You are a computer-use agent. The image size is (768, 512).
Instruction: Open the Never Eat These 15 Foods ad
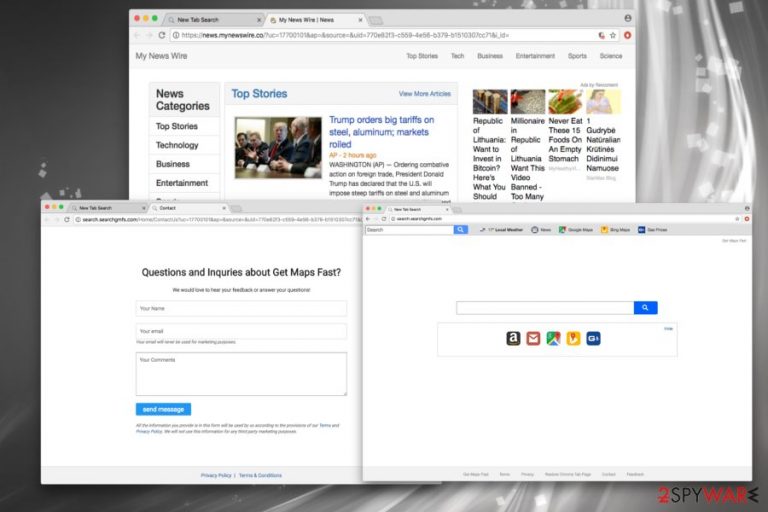[565, 140]
